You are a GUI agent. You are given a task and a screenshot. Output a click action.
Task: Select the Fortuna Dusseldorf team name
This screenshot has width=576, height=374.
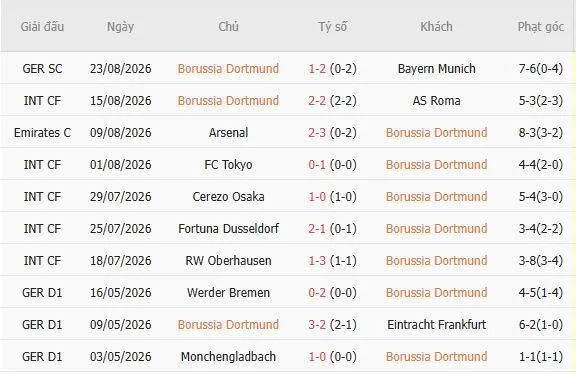tap(228, 229)
